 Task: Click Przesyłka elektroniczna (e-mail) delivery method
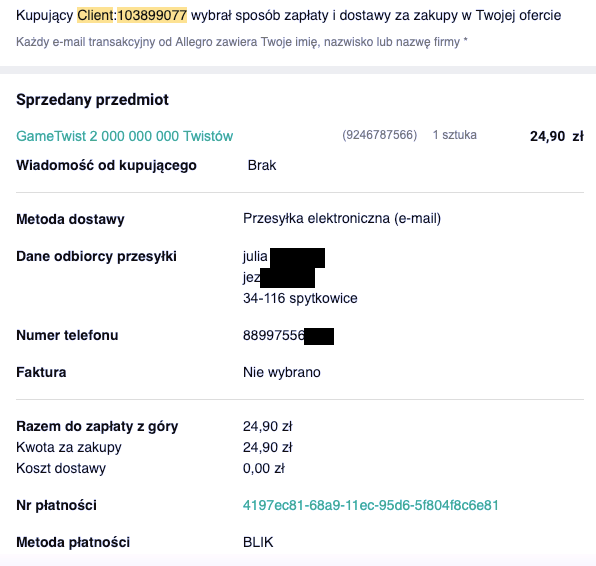click(x=342, y=219)
